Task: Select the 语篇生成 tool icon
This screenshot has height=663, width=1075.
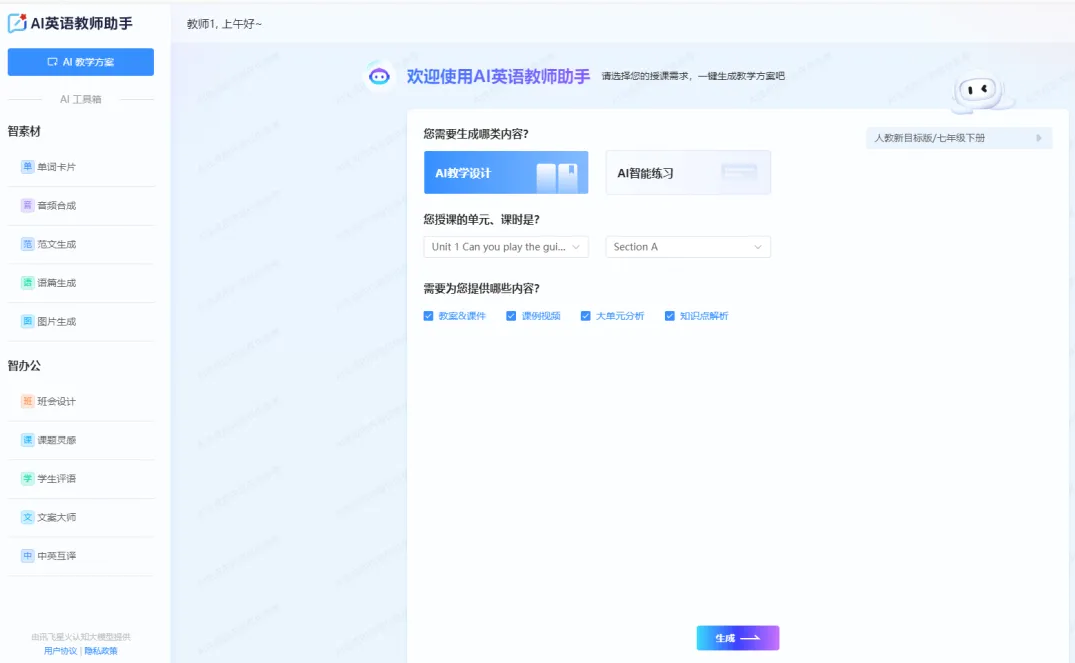Action: coord(28,283)
